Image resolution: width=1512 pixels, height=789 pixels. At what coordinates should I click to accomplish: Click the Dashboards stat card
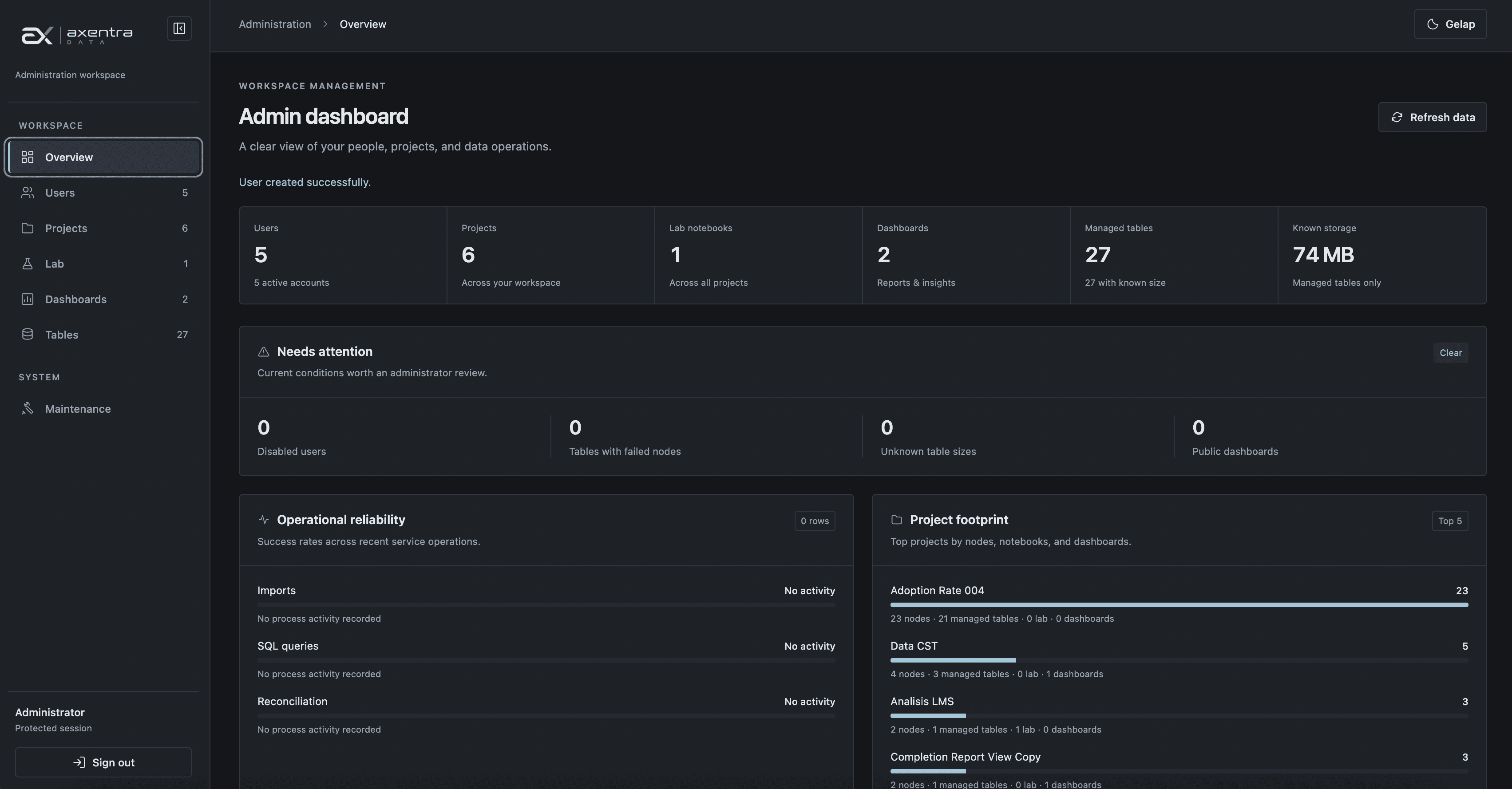coord(966,255)
